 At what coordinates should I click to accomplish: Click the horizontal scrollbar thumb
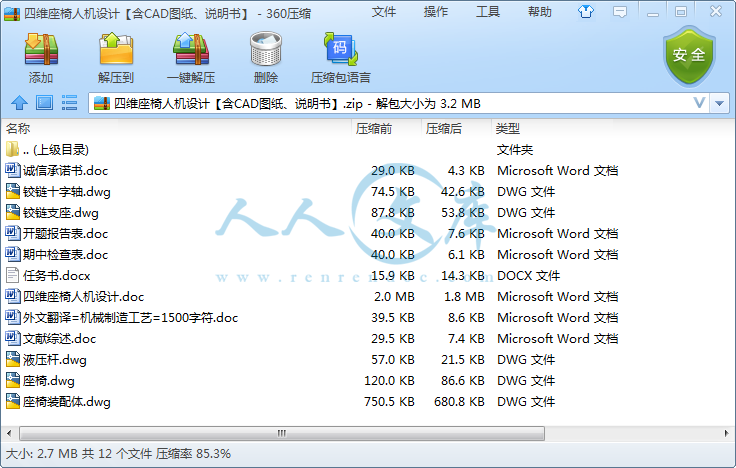click(x=282, y=433)
